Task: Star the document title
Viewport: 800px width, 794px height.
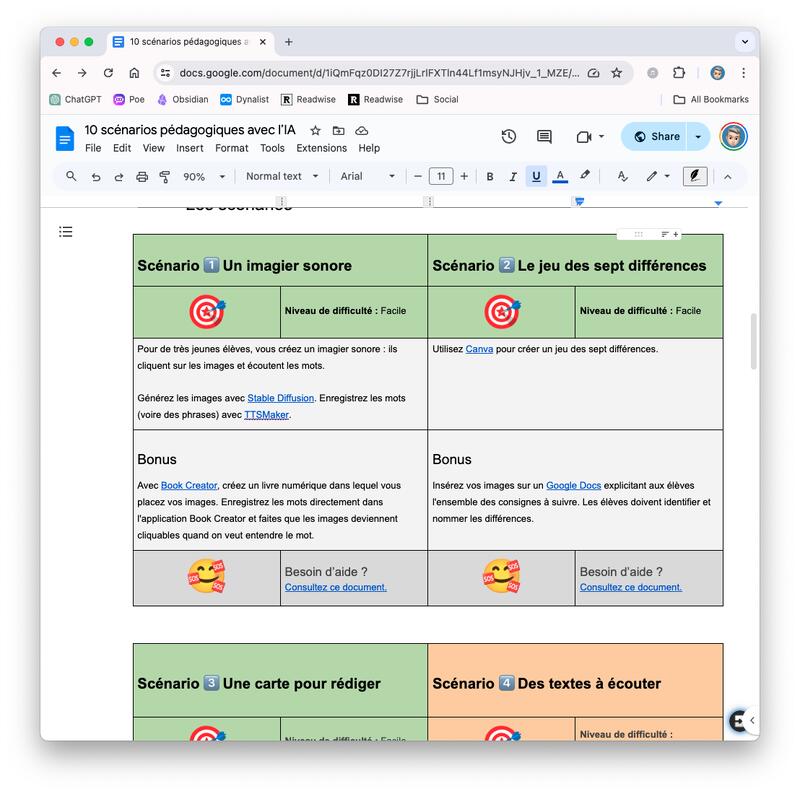Action: (x=315, y=131)
